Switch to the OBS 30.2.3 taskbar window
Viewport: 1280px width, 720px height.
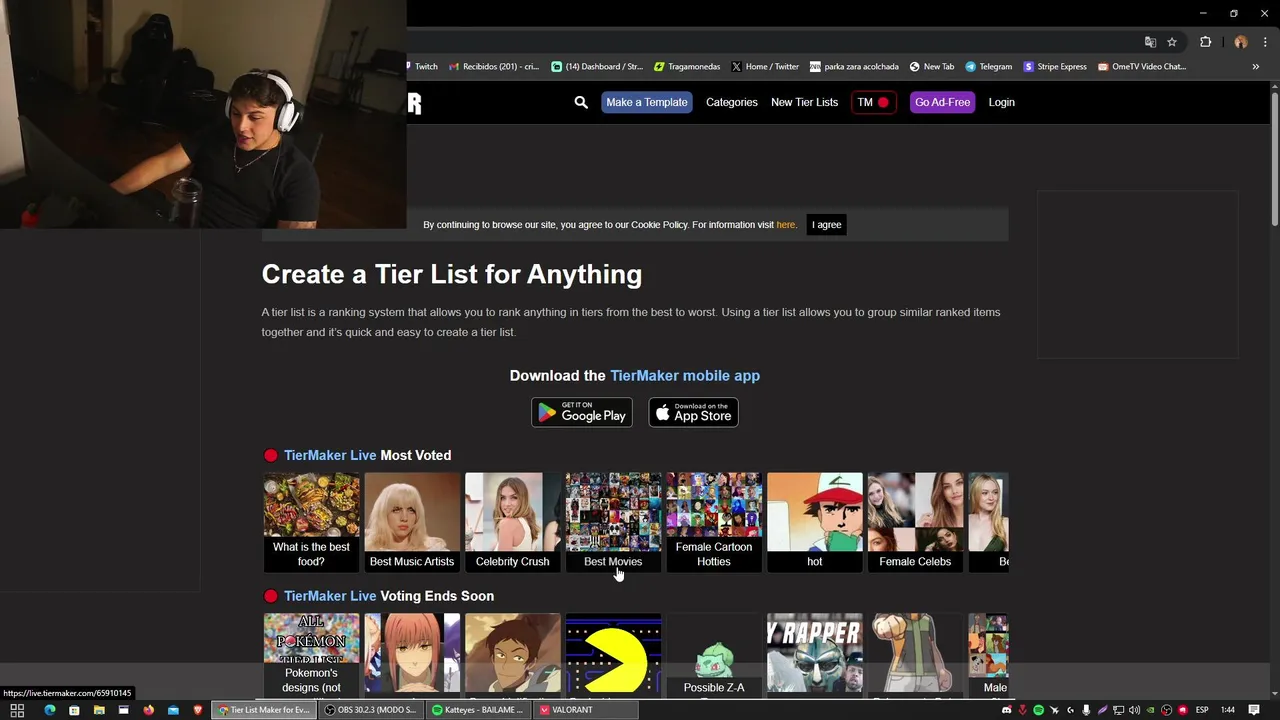click(x=371, y=710)
